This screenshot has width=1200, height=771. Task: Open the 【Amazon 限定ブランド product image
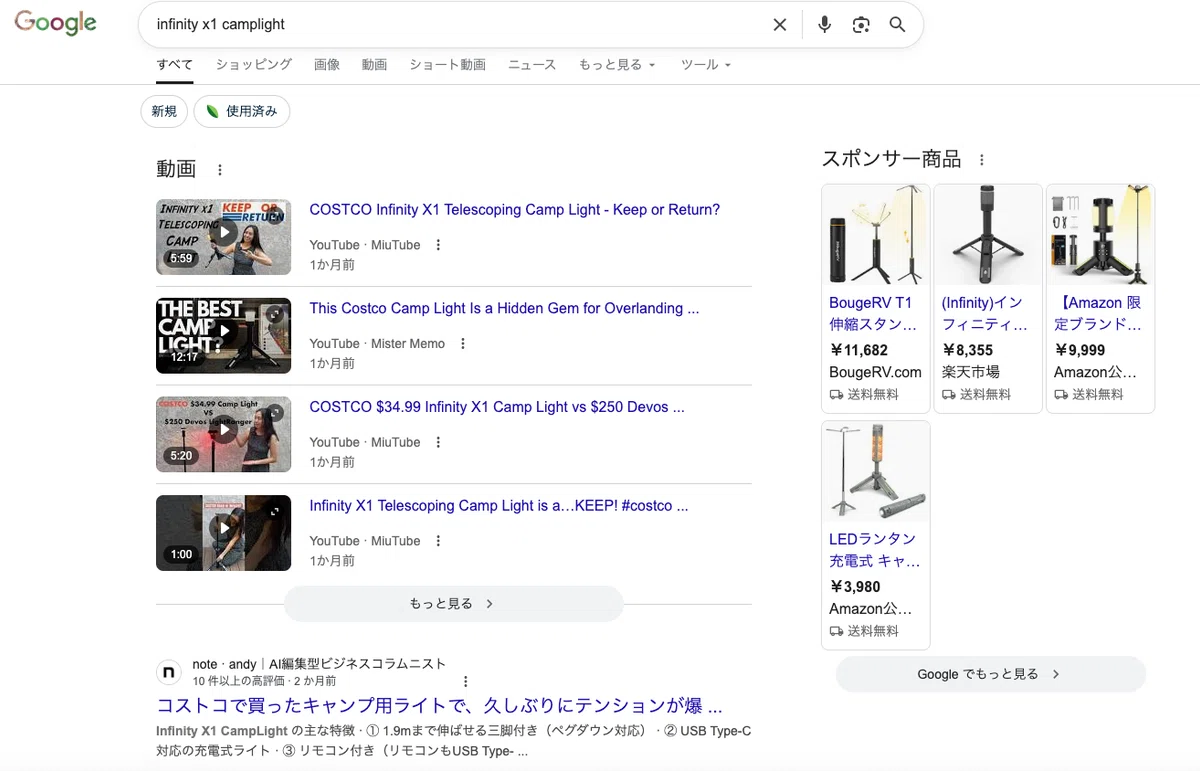tap(1100, 235)
